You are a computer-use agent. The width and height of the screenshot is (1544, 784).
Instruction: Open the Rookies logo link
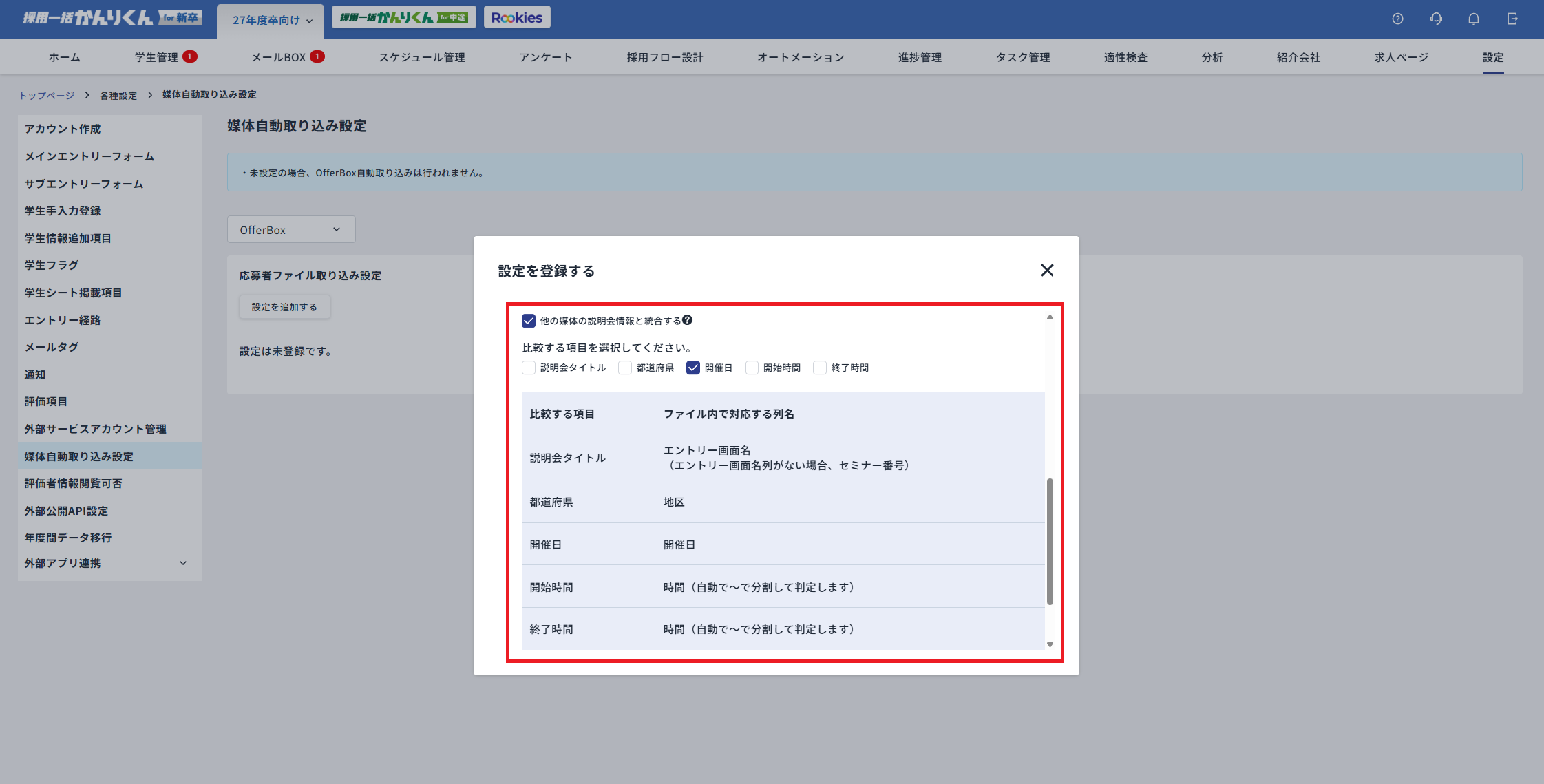pos(517,17)
